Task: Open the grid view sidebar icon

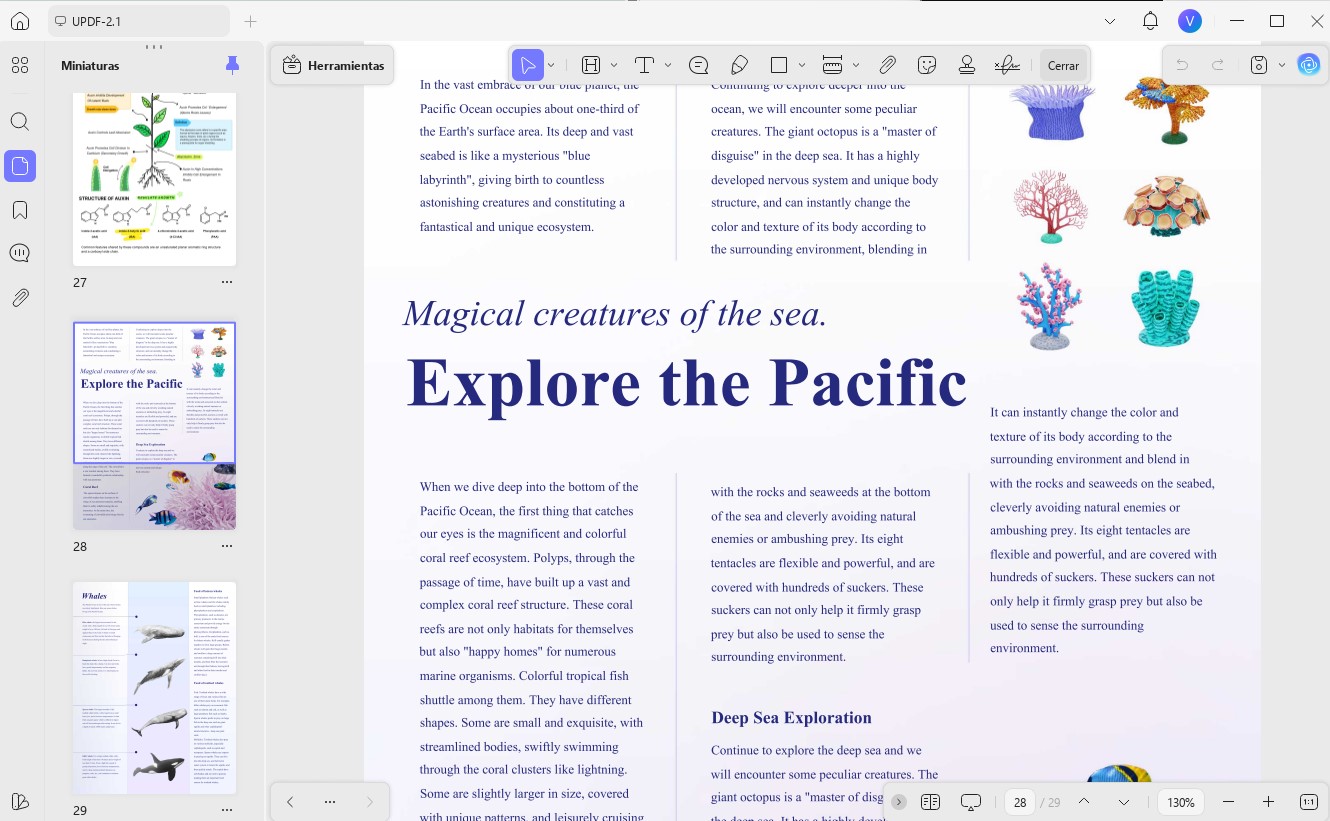Action: click(20, 66)
